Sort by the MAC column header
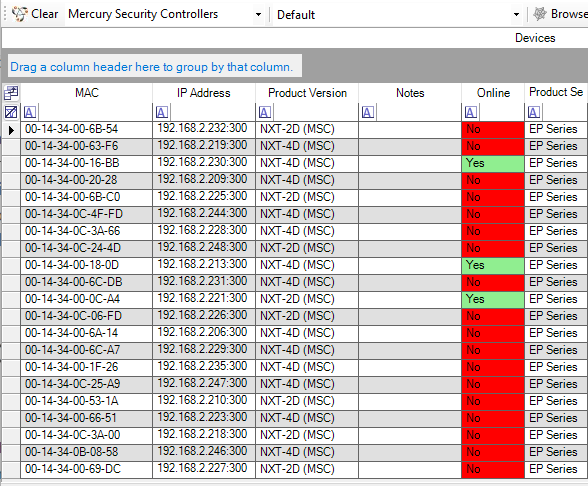The image size is (588, 486). pos(87,93)
